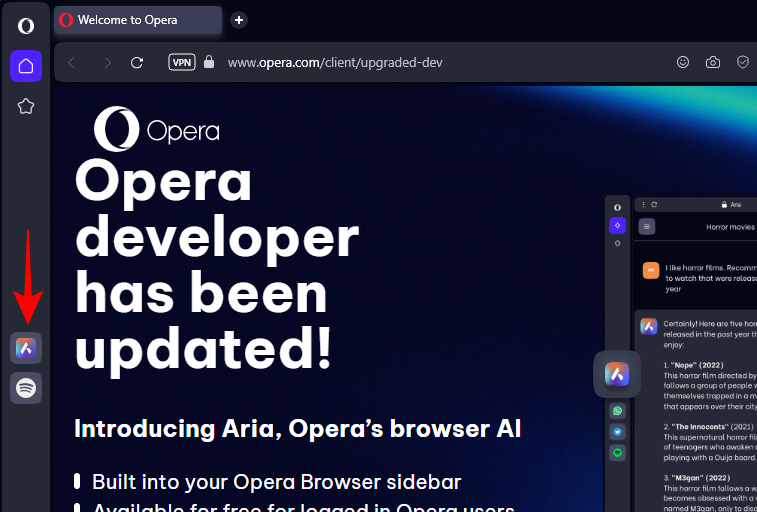The image size is (757, 512).
Task: Open the ad blocker shield icon
Action: pyautogui.click(x=742, y=62)
